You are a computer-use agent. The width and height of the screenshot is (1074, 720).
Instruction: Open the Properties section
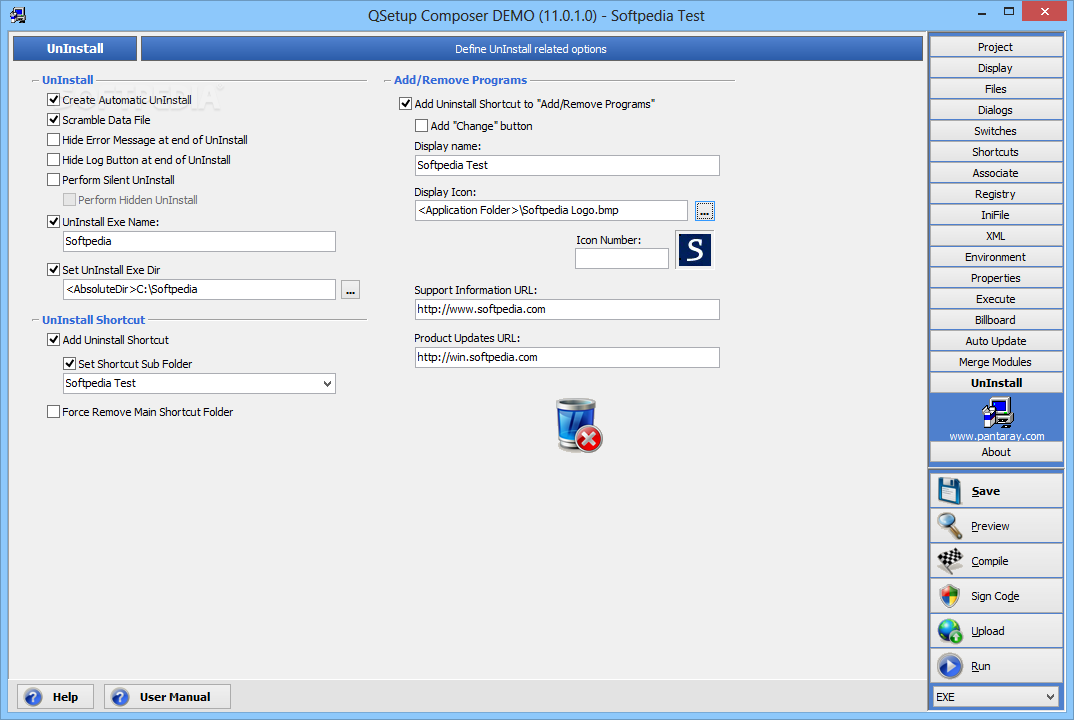point(996,278)
